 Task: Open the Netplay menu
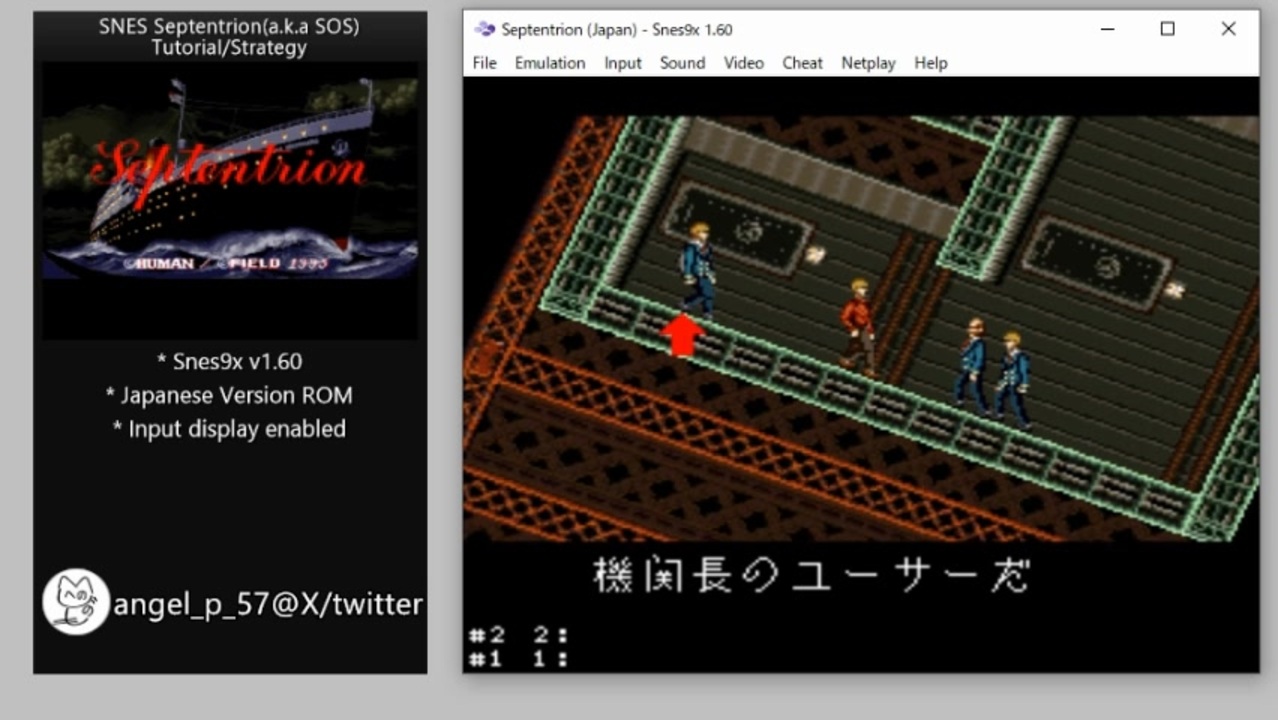[868, 63]
